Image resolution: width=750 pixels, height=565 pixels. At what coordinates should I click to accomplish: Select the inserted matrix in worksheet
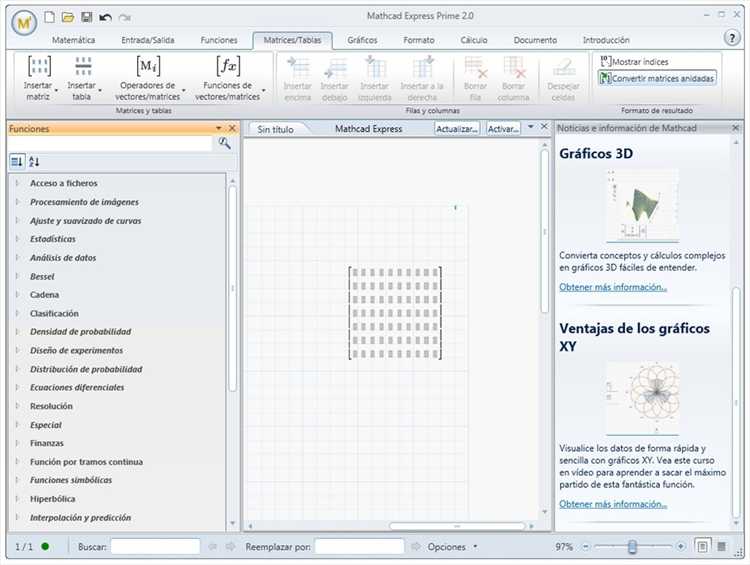pos(395,313)
